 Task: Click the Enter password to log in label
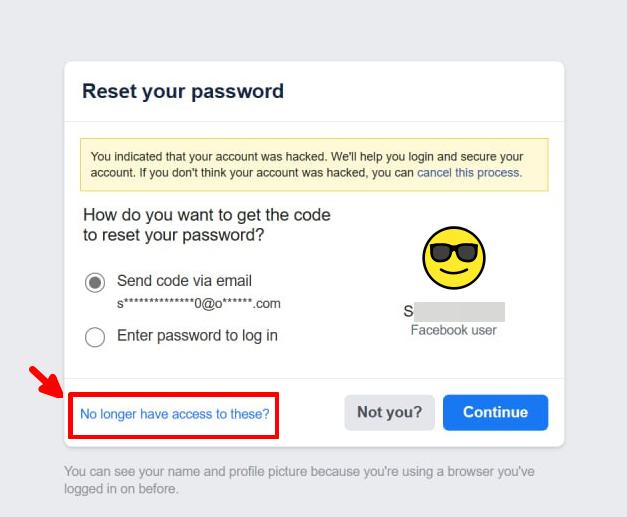coord(197,335)
